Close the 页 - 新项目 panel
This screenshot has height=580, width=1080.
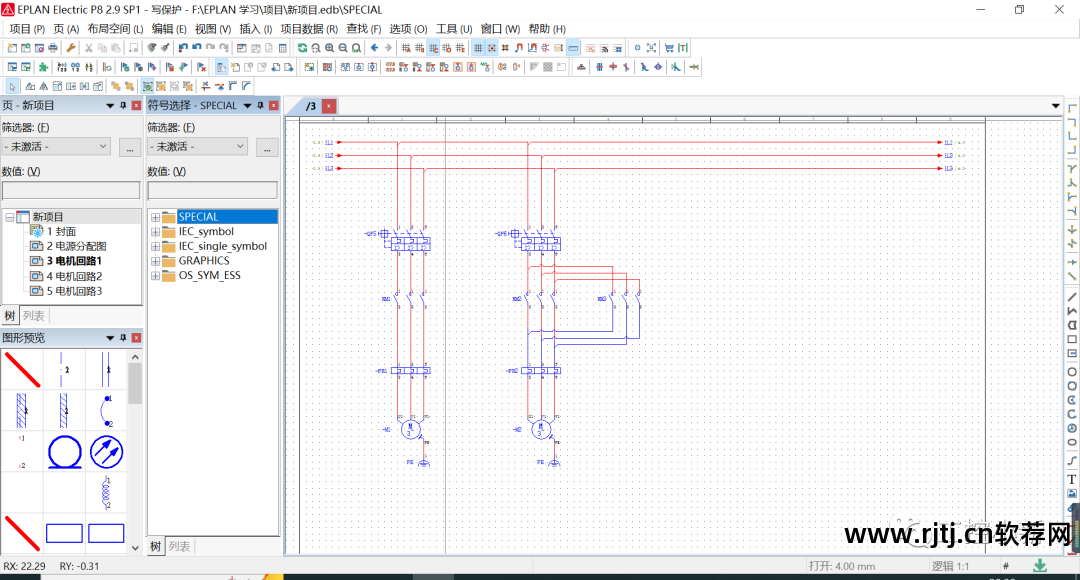click(x=136, y=105)
